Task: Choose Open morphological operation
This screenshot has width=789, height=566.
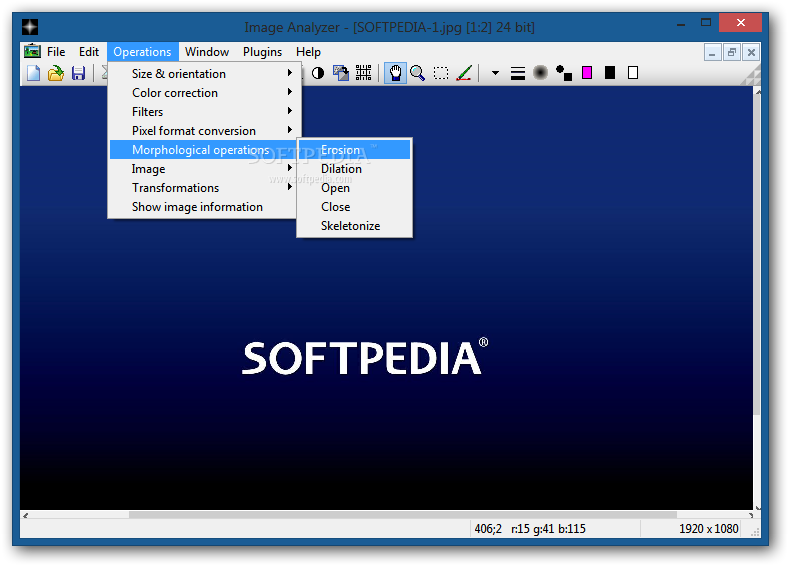Action: pos(355,188)
